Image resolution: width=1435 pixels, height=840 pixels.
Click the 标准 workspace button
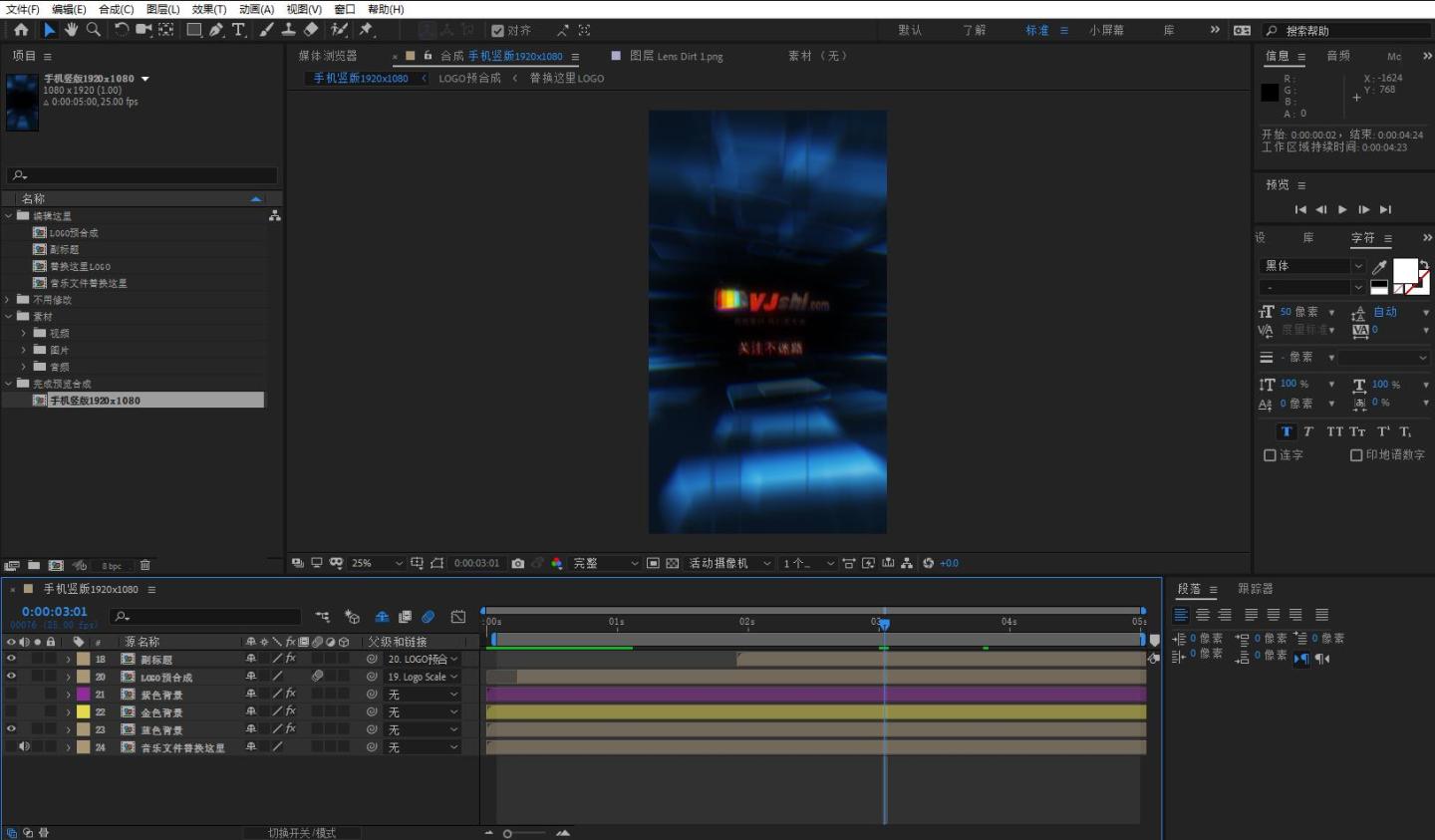tap(1037, 30)
